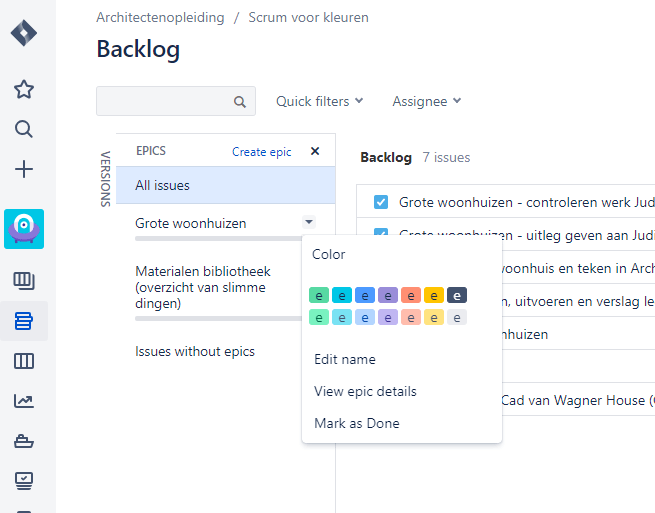This screenshot has height=513, width=655.
Task: Open starred items in sidebar
Action: pos(24,90)
